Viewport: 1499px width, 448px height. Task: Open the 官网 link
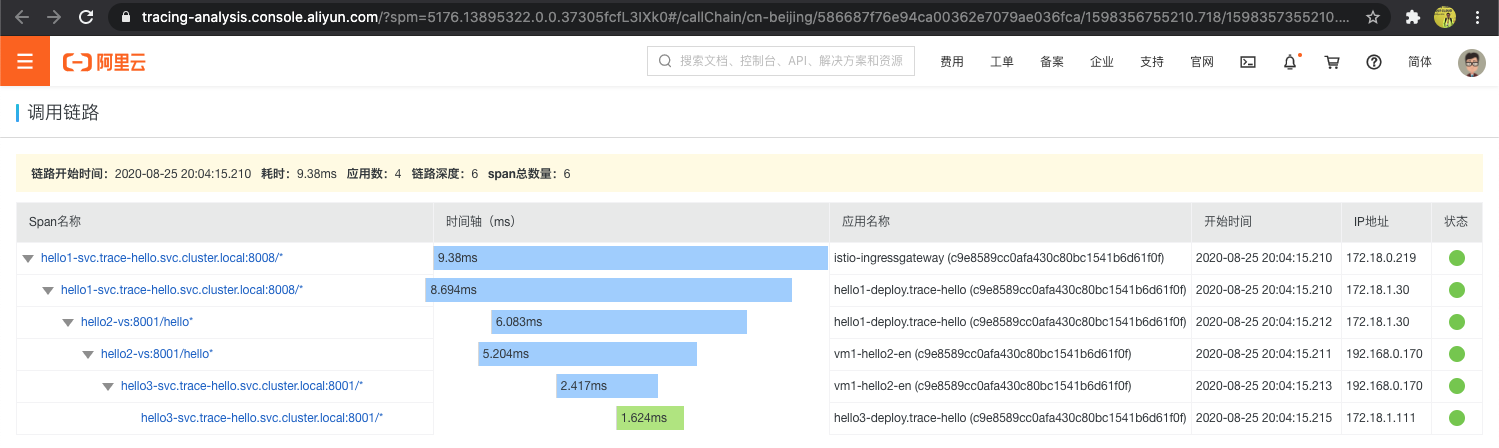(x=1202, y=62)
